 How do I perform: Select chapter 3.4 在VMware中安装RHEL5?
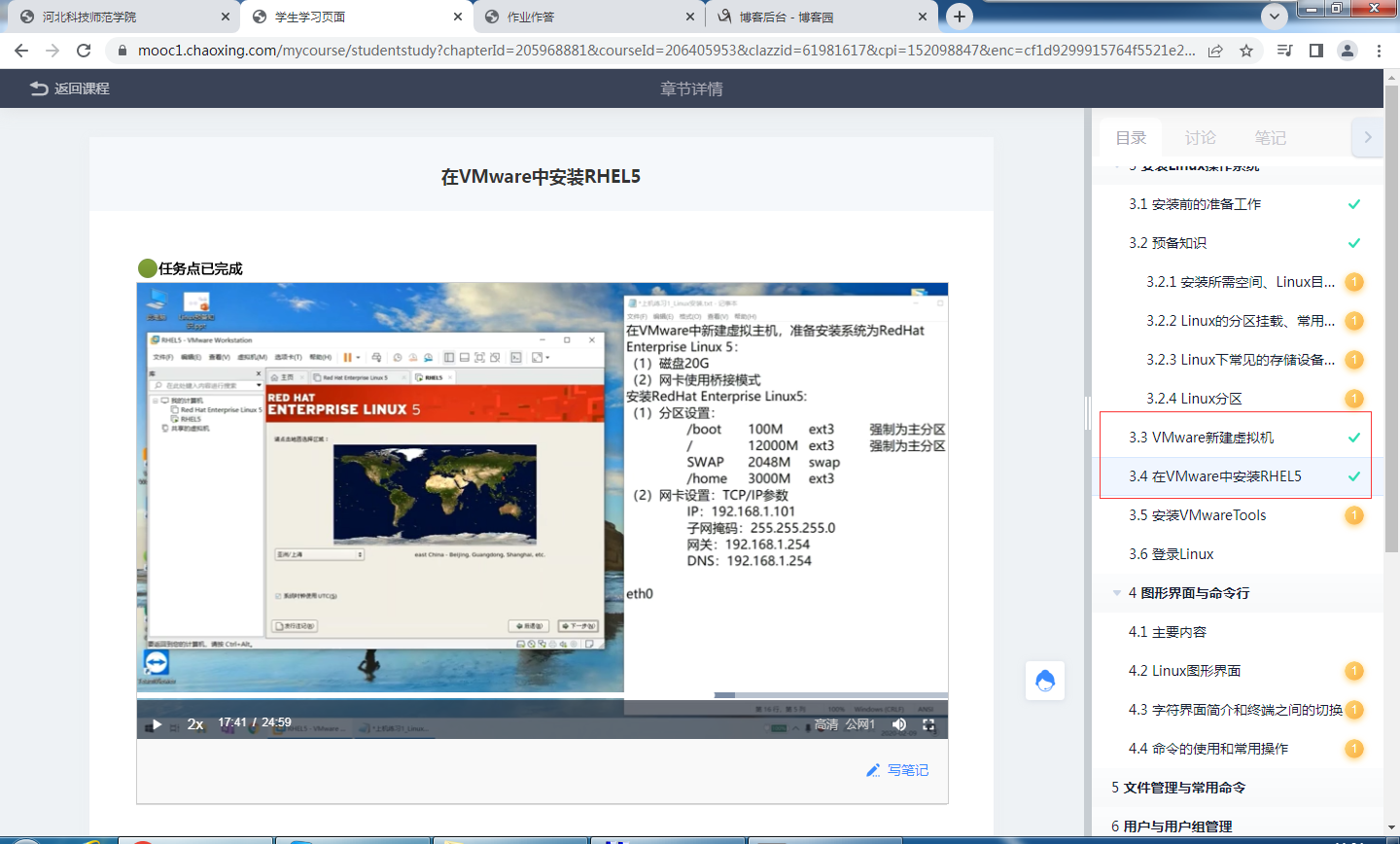tap(1215, 476)
